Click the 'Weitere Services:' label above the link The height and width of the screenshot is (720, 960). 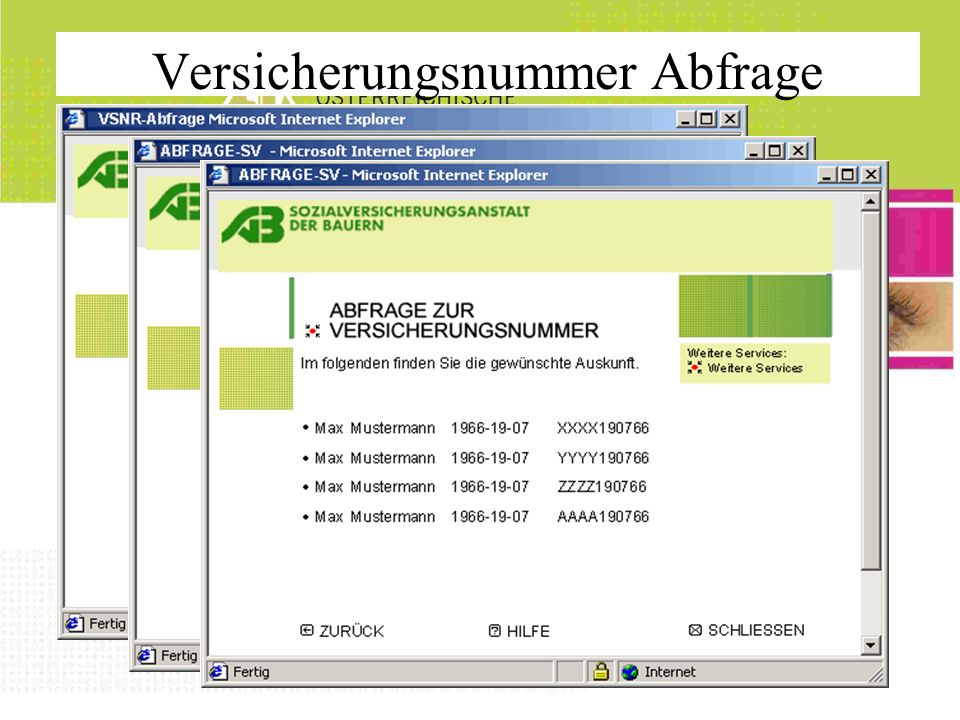pos(737,353)
